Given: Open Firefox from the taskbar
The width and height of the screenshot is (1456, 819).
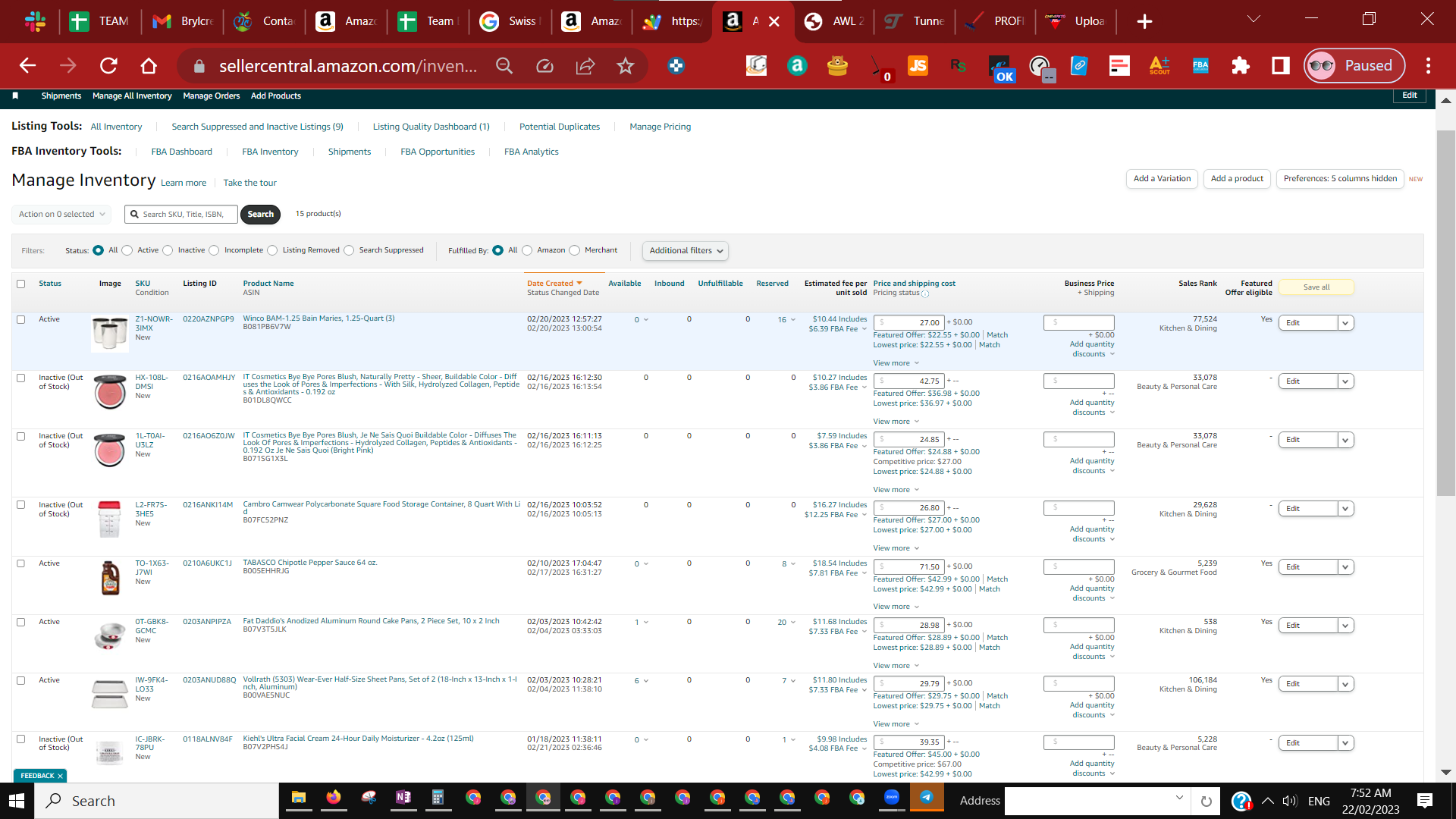Looking at the screenshot, I should click(x=334, y=798).
